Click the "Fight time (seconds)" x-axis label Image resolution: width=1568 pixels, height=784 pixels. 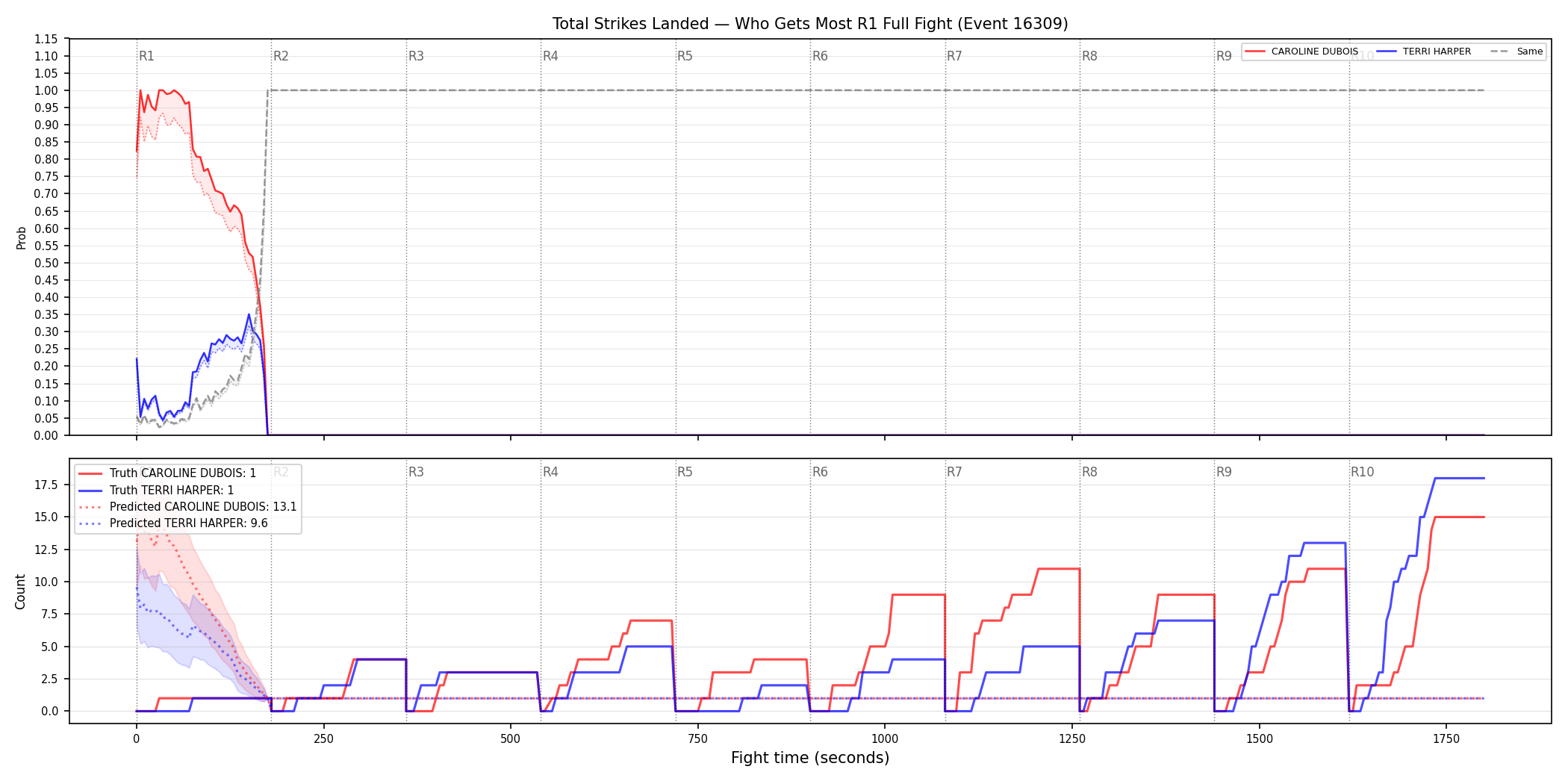pos(810,758)
